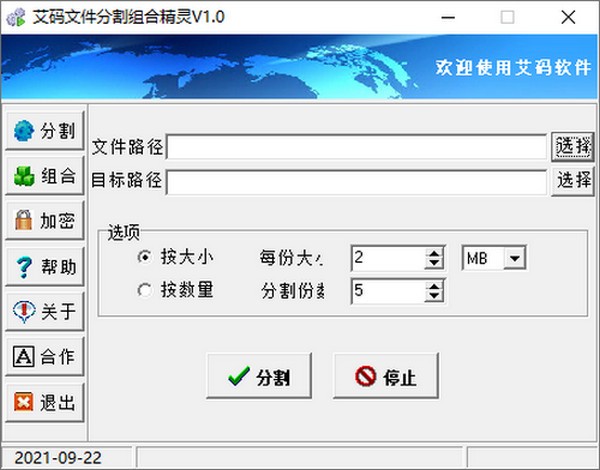
Task: Click 选择 button next to 文件路径
Action: (x=574, y=147)
